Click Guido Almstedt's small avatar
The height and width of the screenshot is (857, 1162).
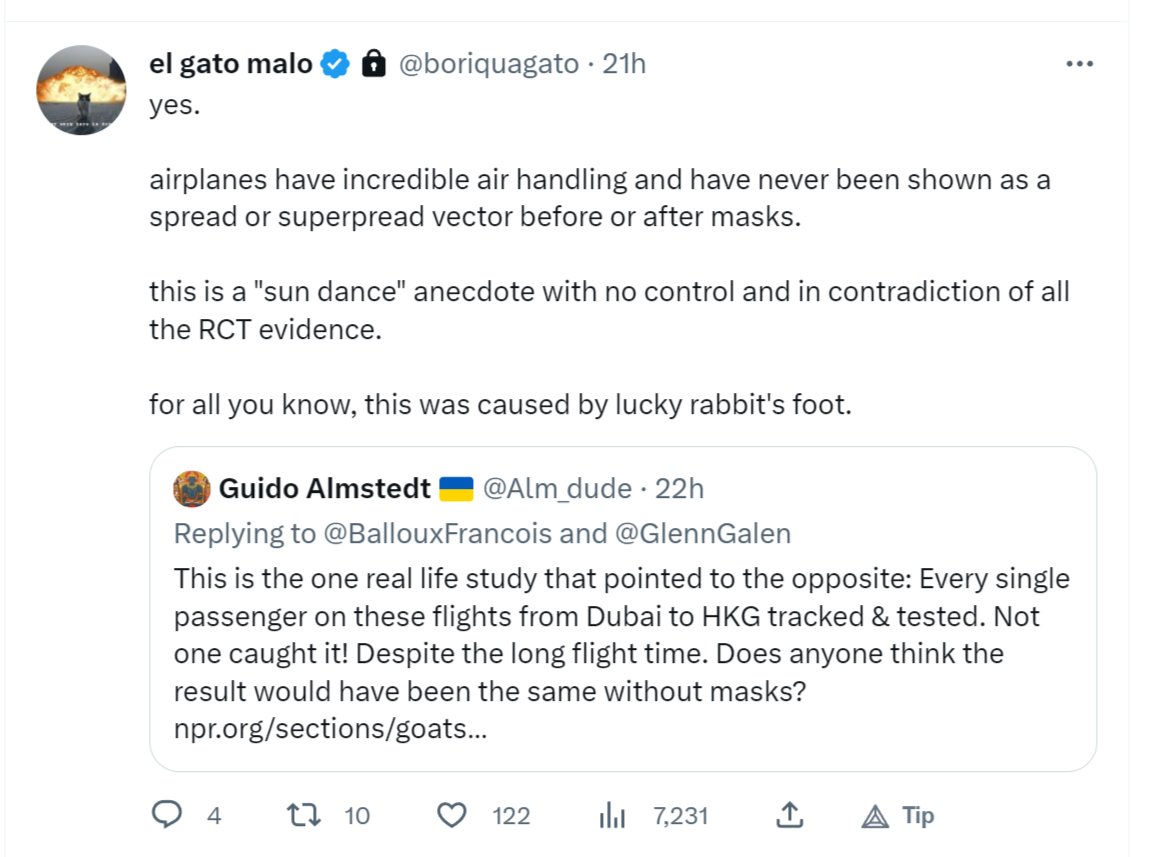(192, 489)
